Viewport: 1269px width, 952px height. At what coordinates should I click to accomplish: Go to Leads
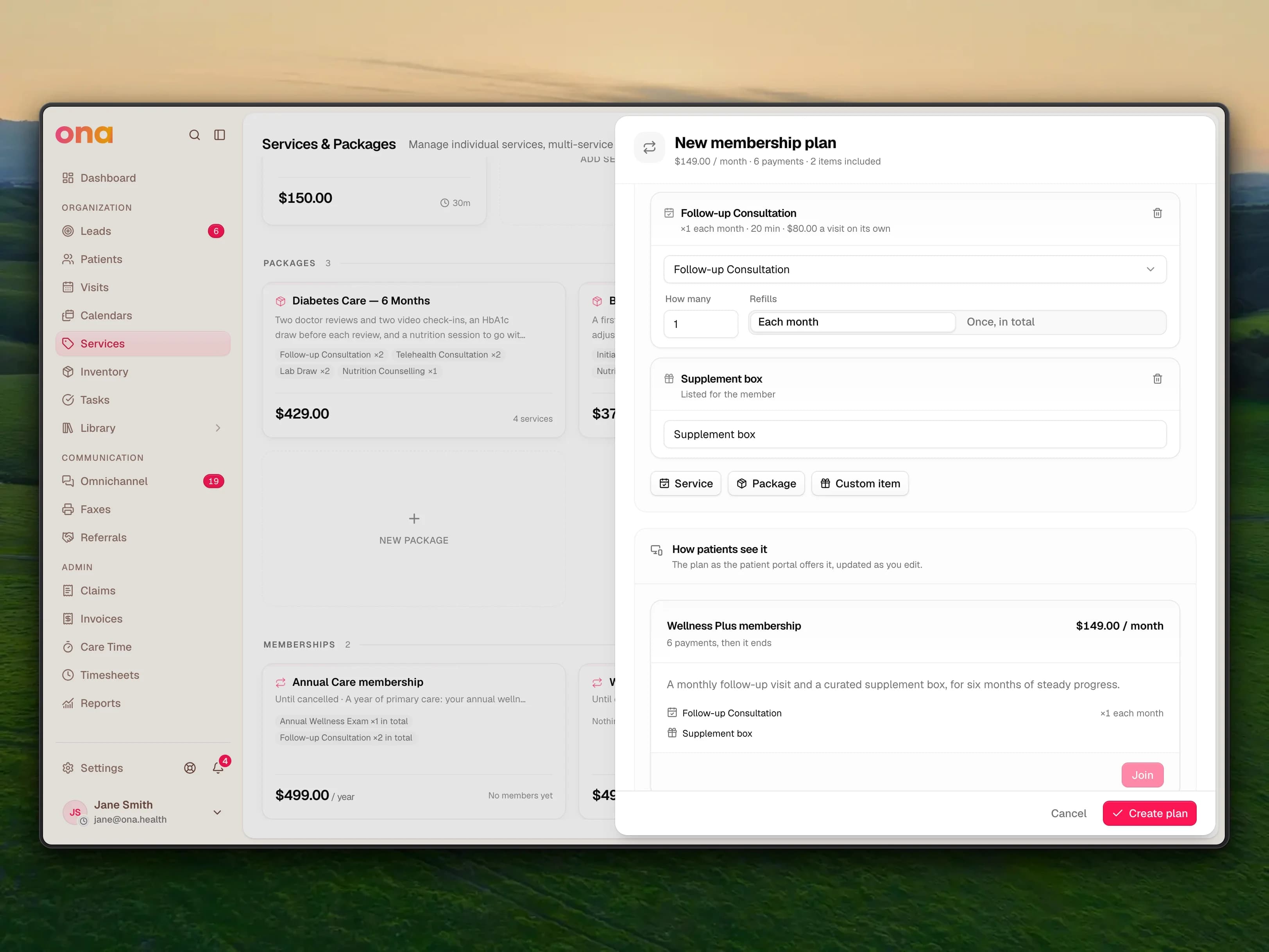coord(143,231)
